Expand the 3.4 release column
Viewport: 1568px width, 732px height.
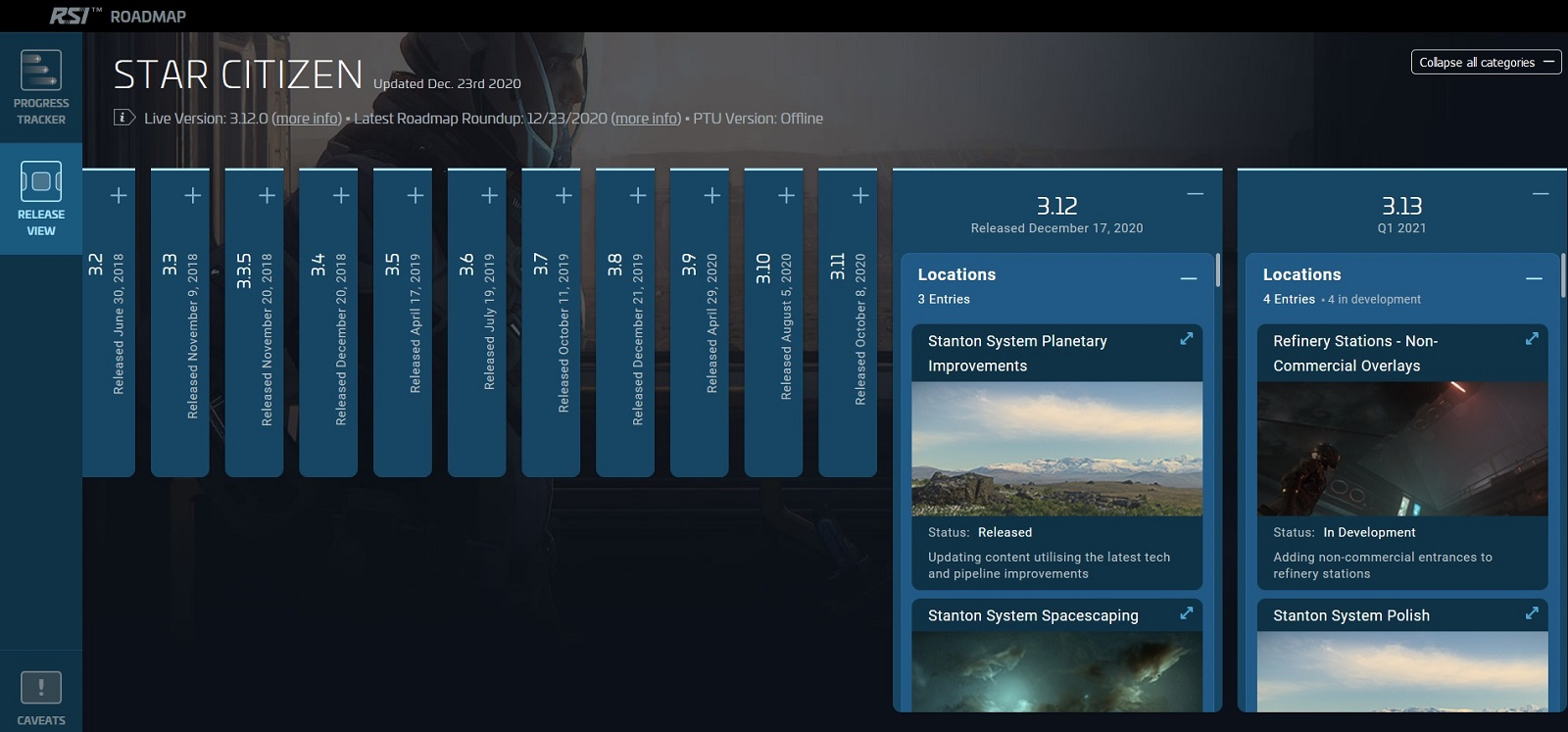pyautogui.click(x=341, y=196)
